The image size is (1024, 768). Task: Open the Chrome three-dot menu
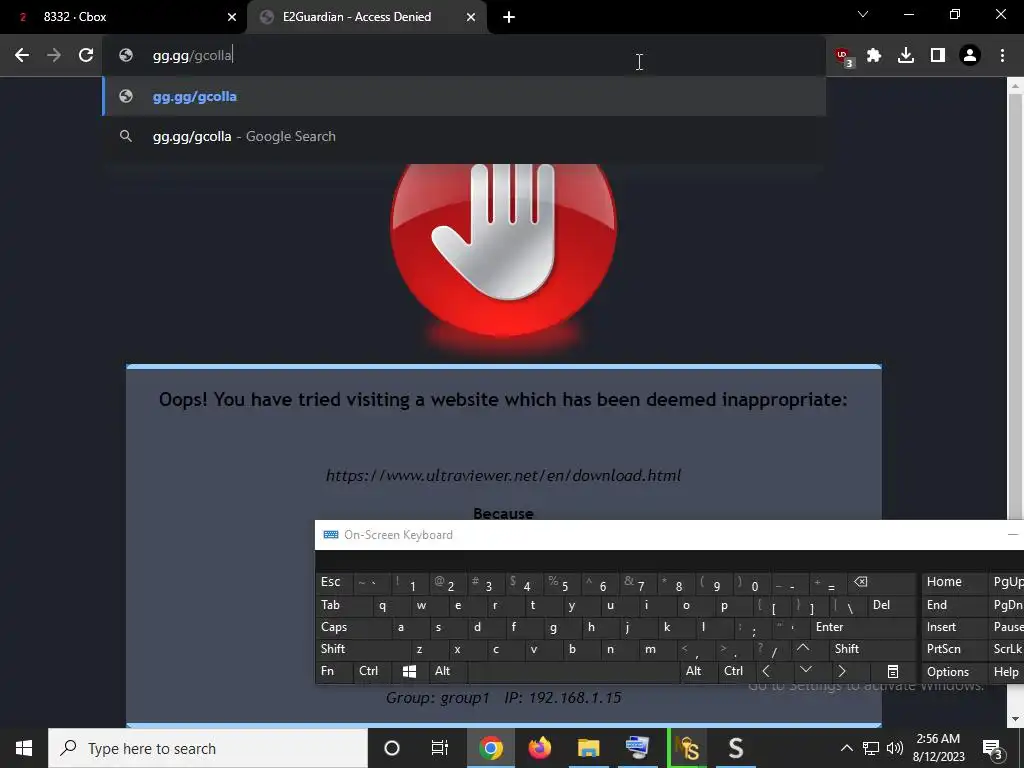1002,56
